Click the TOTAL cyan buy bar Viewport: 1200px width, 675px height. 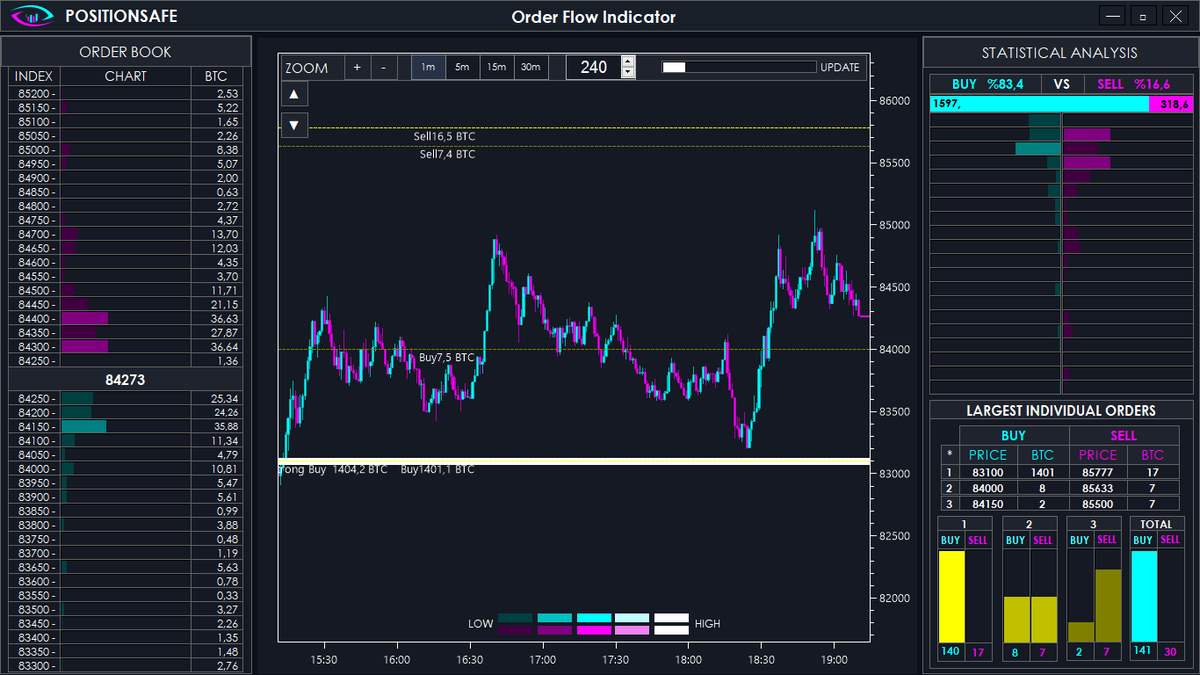coord(1143,597)
